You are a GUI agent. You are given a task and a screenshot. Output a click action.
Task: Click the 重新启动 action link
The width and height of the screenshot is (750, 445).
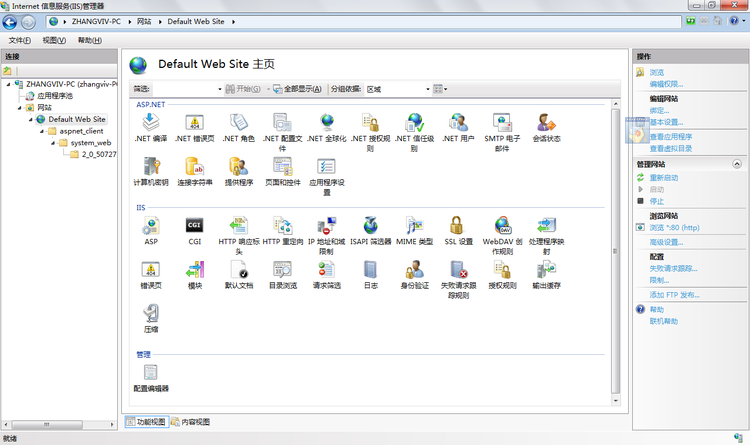point(663,178)
